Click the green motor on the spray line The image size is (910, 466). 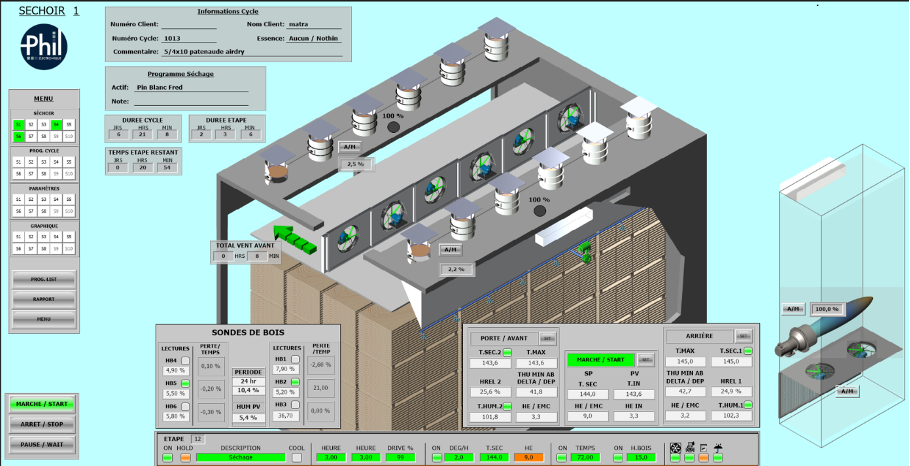pos(583,252)
